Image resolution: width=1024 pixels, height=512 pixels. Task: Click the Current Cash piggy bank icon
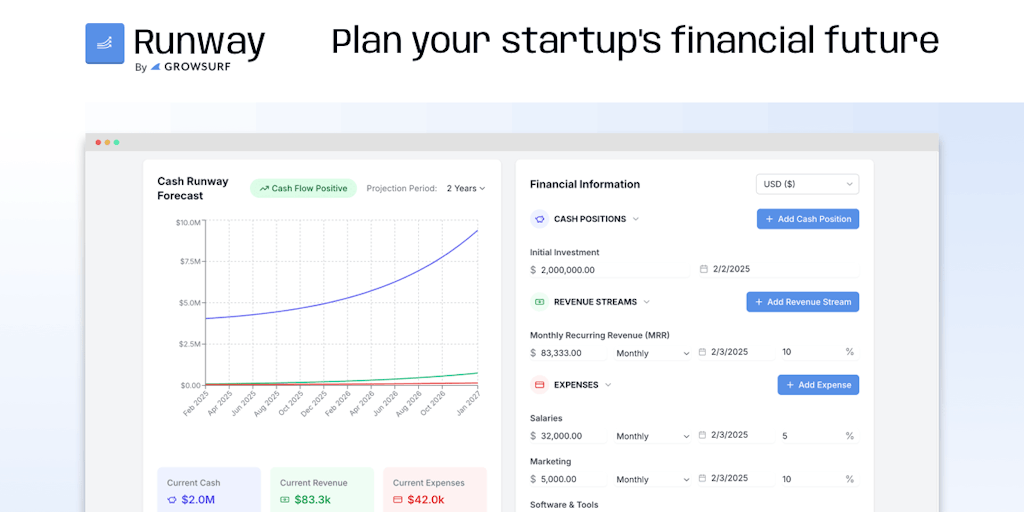point(172,499)
